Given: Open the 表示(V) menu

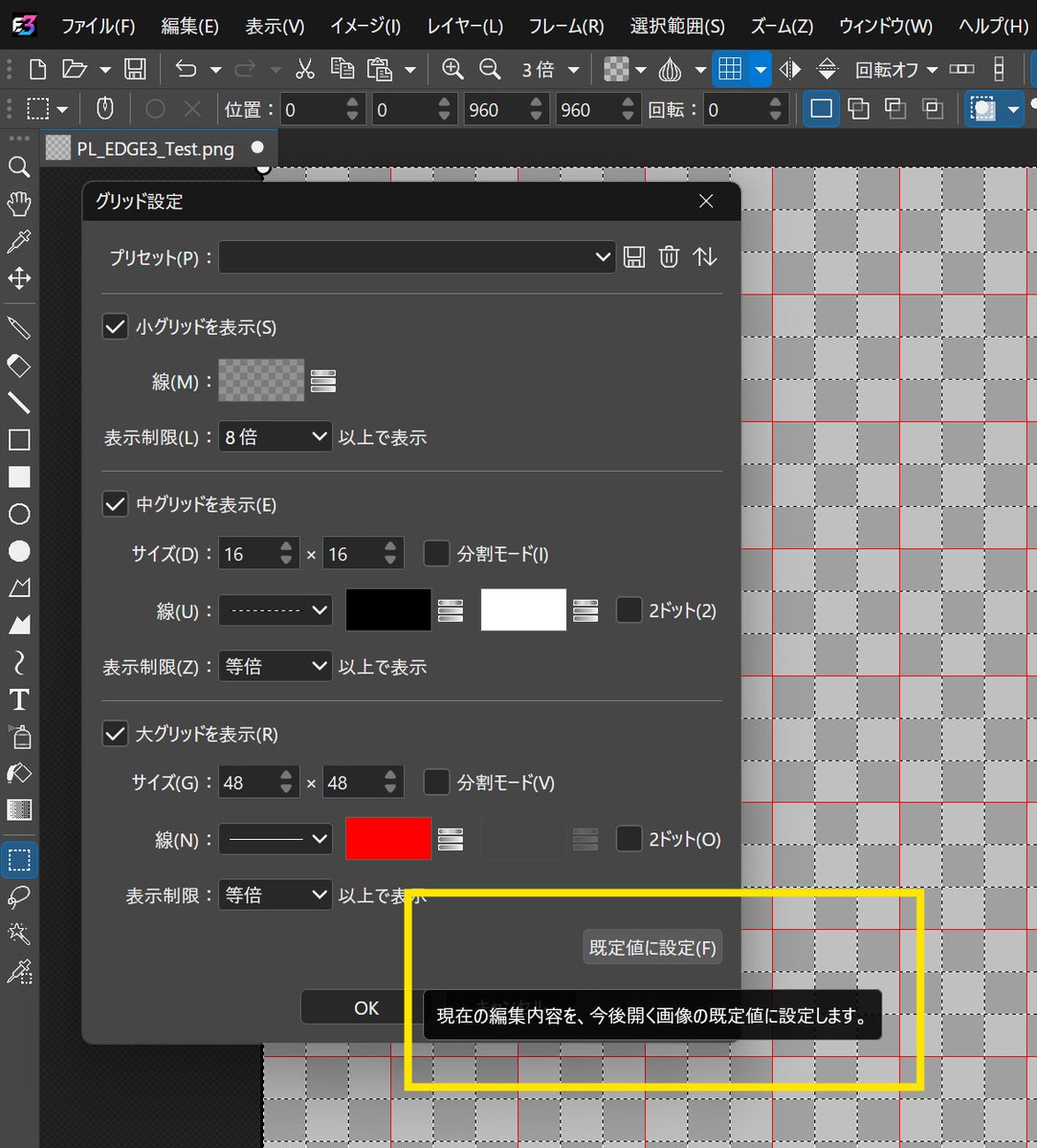Looking at the screenshot, I should pyautogui.click(x=275, y=26).
